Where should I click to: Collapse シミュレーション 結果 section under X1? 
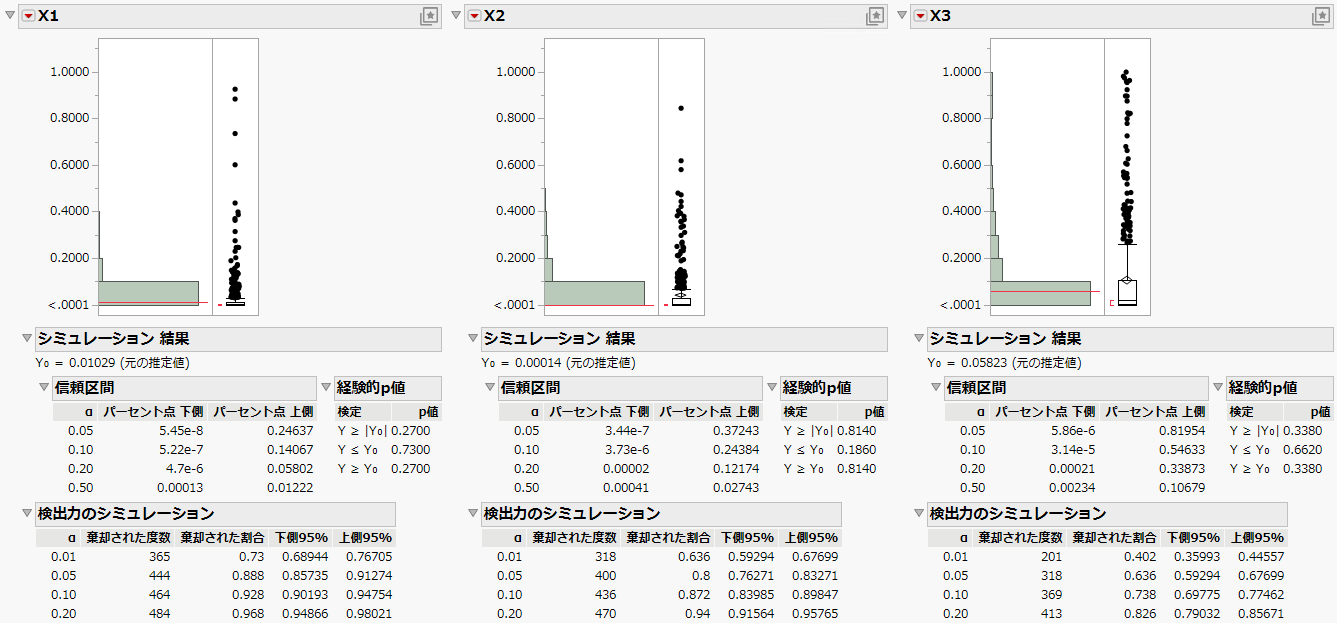coord(27,339)
